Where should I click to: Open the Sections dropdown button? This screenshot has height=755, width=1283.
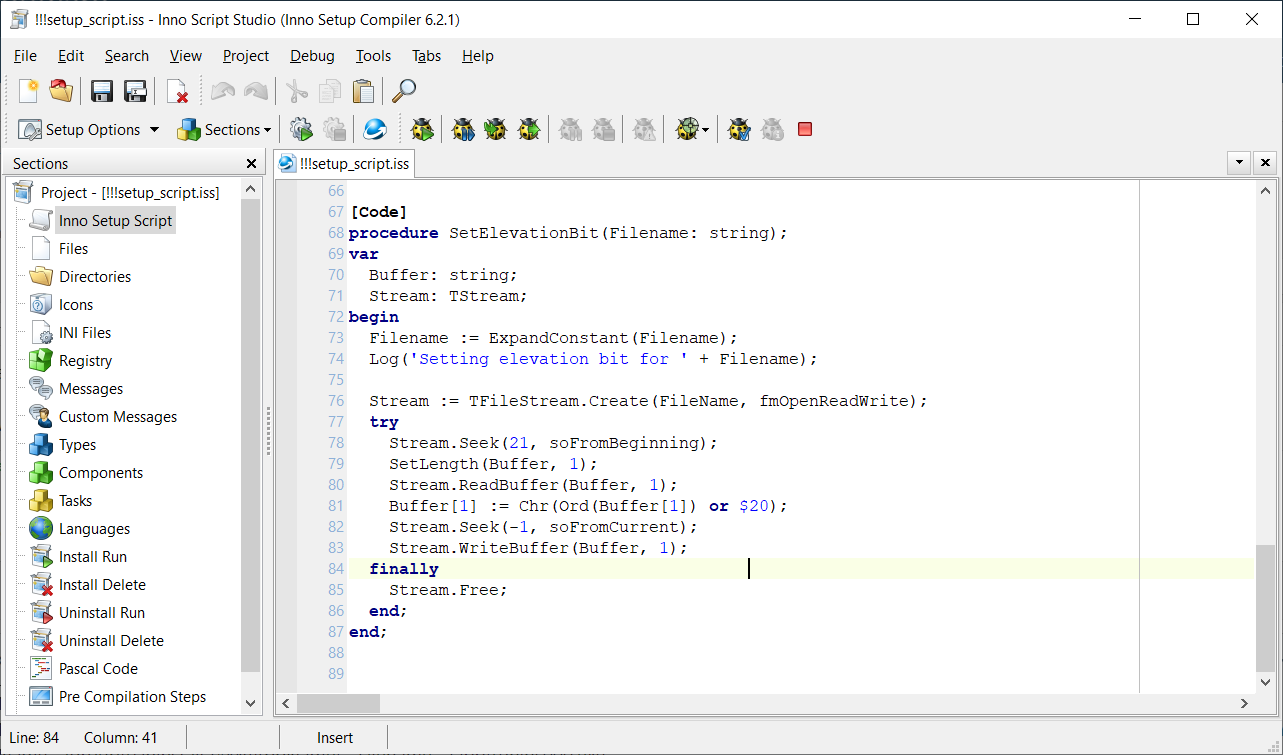pos(224,129)
